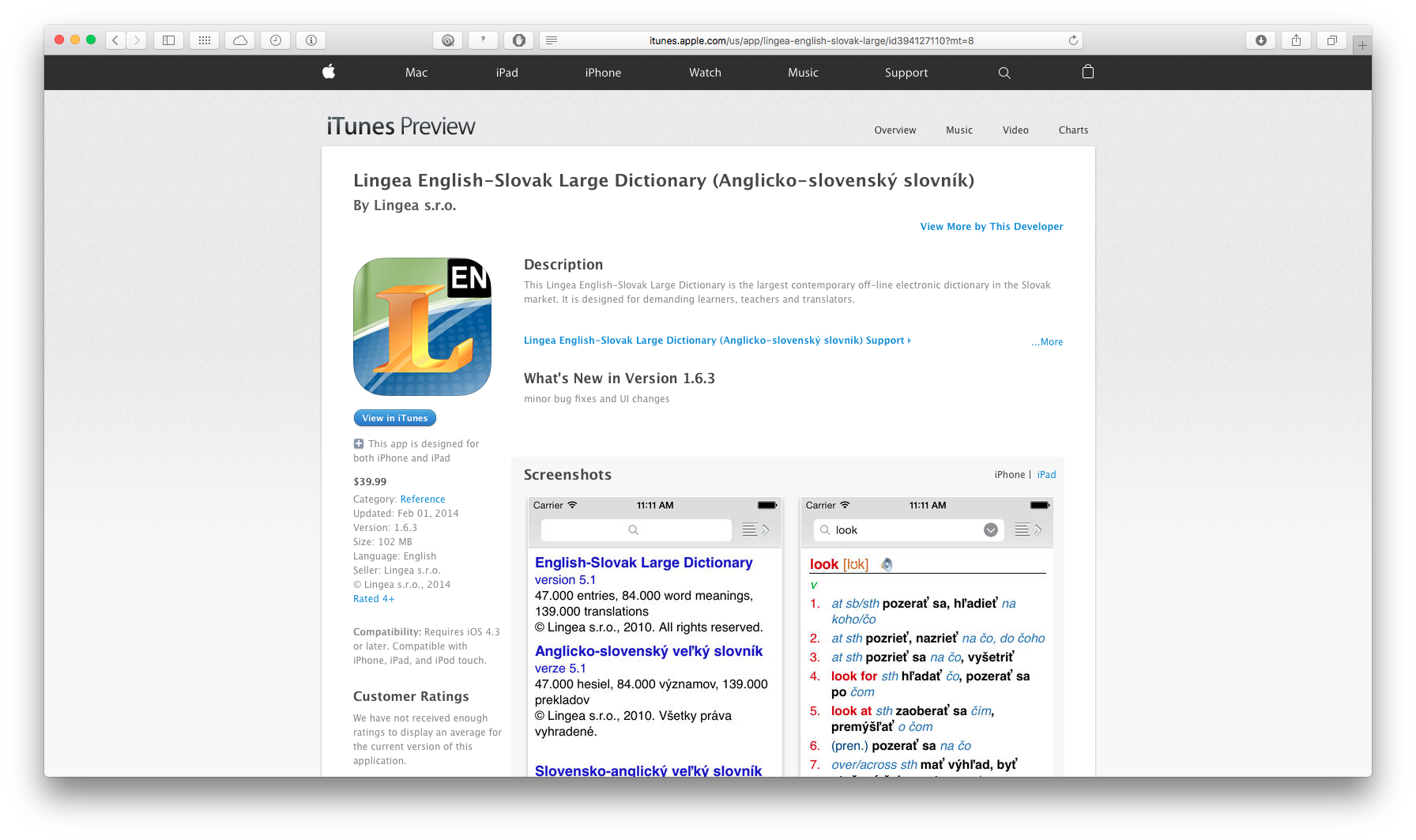Open the Share button in Safari toolbar
1416x840 pixels.
tap(1296, 40)
